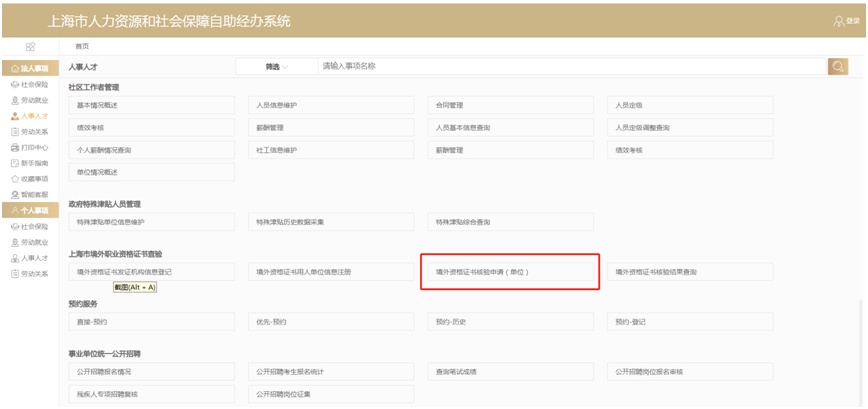
Task: Open 社工信息维护 item
Action: pos(331,150)
